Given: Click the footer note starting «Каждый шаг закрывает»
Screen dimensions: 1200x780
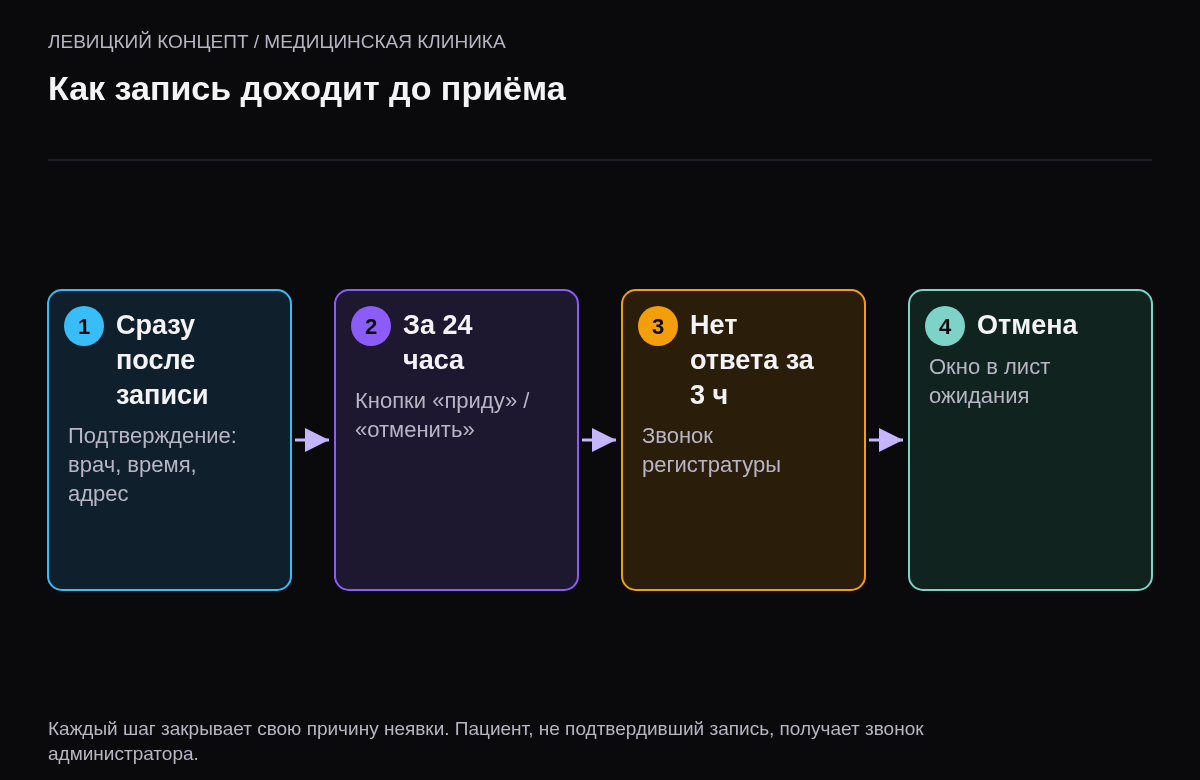Looking at the screenshot, I should pos(486,741).
